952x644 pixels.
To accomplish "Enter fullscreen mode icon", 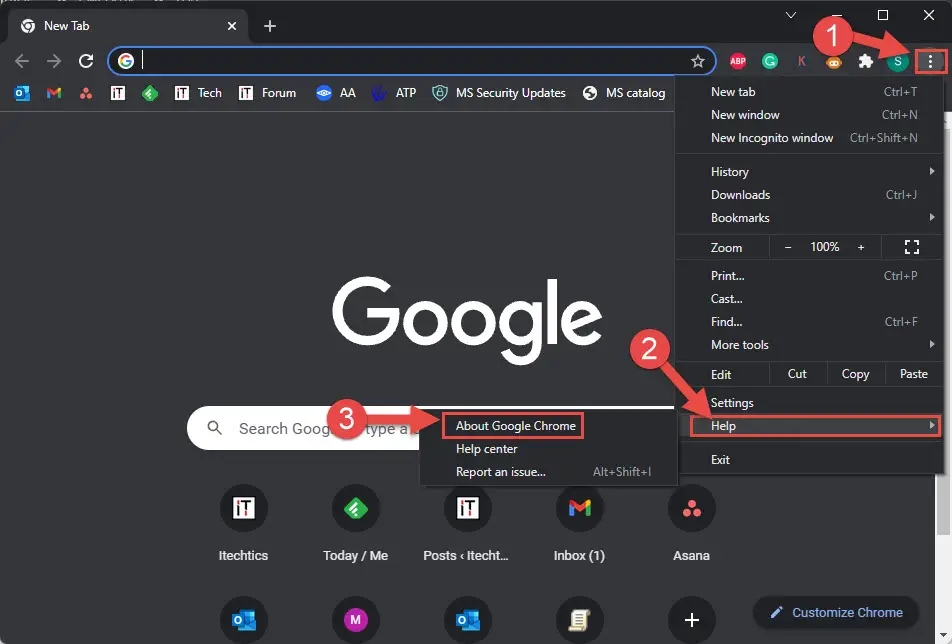I will pyautogui.click(x=911, y=247).
